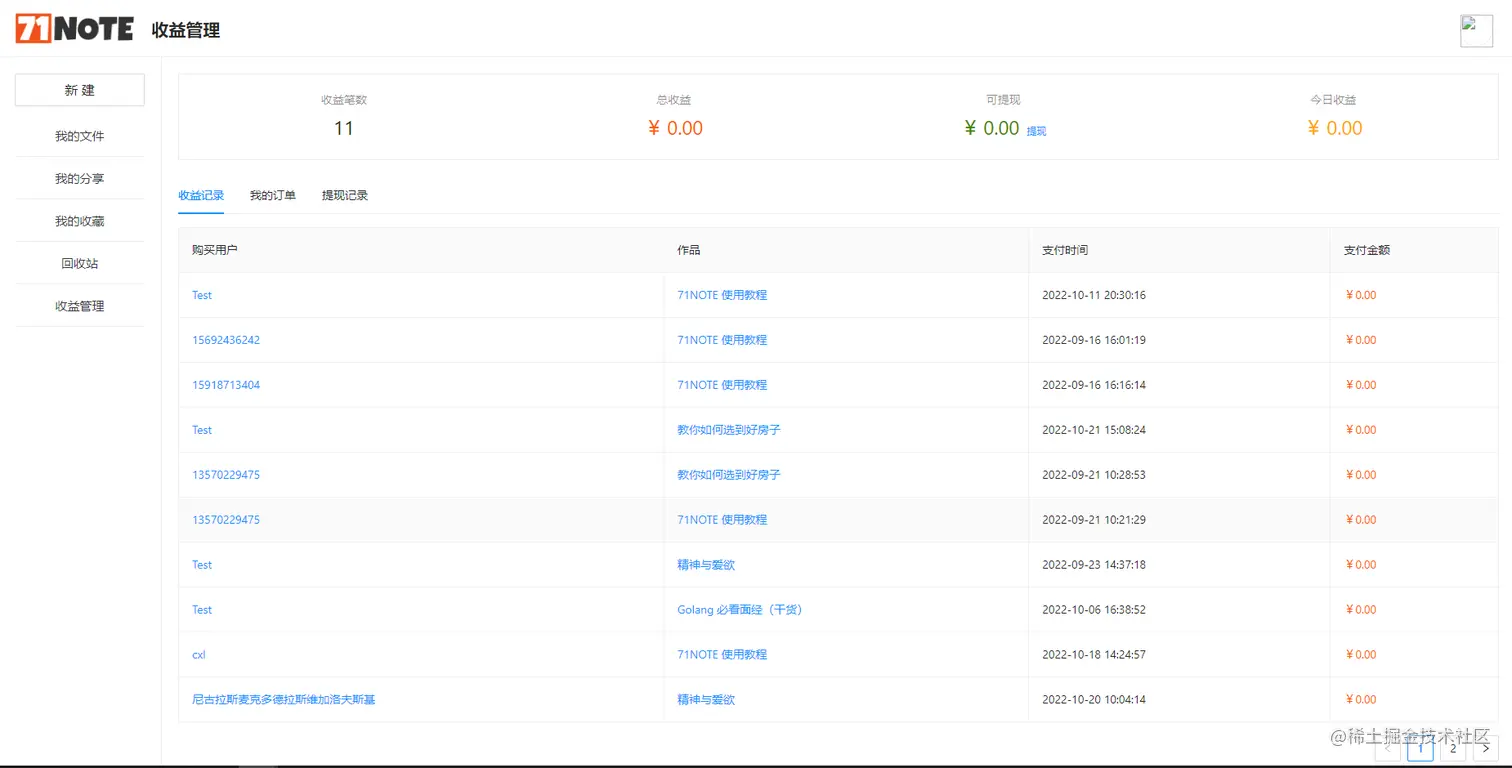
Task: Open buyer 尼古拉斯麦克多德拉斯维加洛夫斯基
Action: 284,700
